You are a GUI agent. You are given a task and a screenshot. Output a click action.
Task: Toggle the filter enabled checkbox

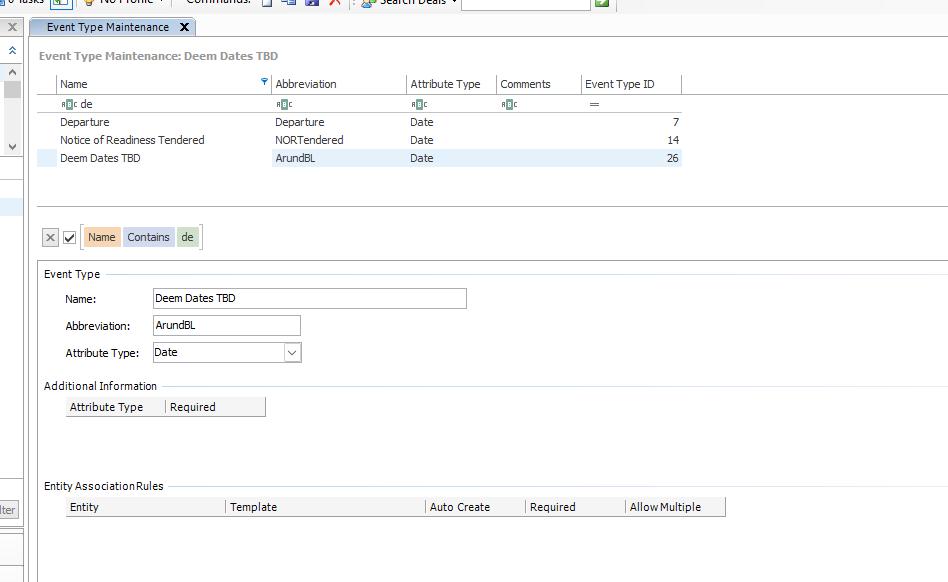tap(70, 237)
